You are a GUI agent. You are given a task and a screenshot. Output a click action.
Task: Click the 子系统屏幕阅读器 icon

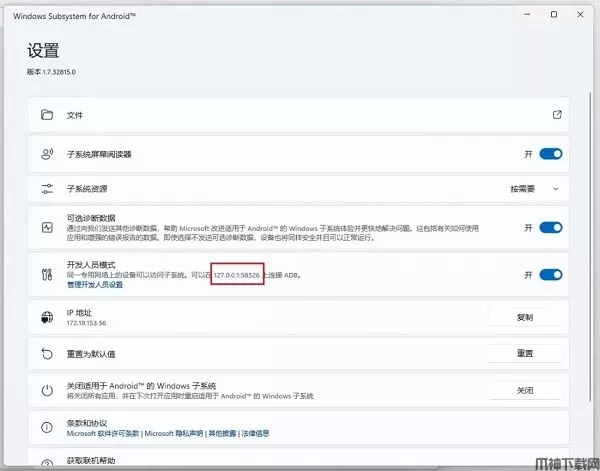(x=47, y=154)
